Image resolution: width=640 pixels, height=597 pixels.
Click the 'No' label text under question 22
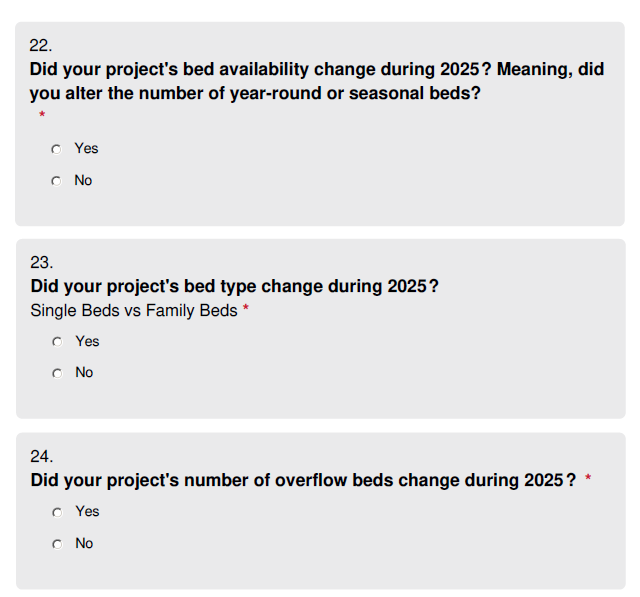pos(83,180)
